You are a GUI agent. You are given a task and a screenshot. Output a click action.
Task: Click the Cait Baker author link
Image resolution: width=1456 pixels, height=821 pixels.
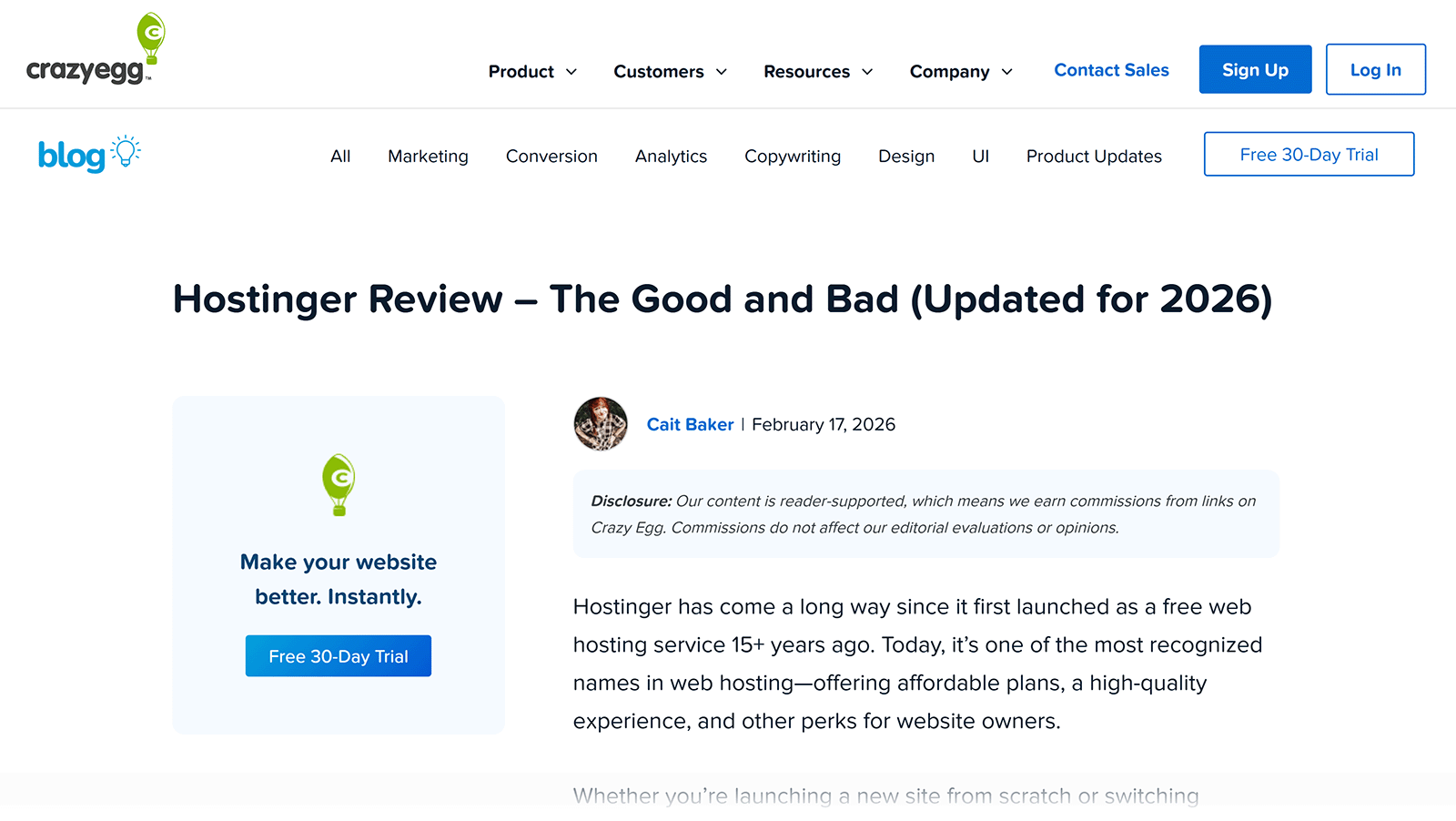point(690,424)
